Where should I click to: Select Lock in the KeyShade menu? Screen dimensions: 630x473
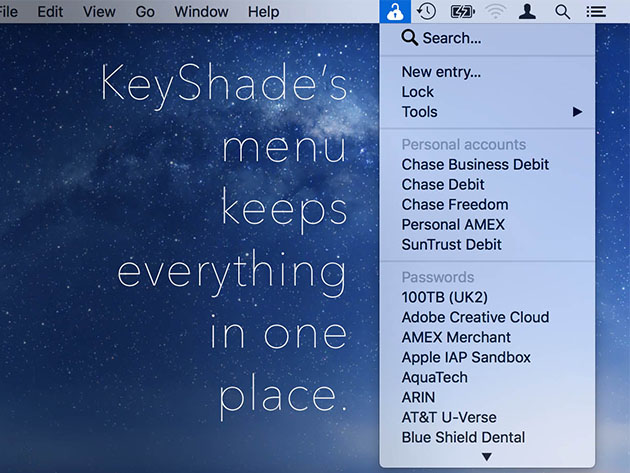(x=487, y=92)
